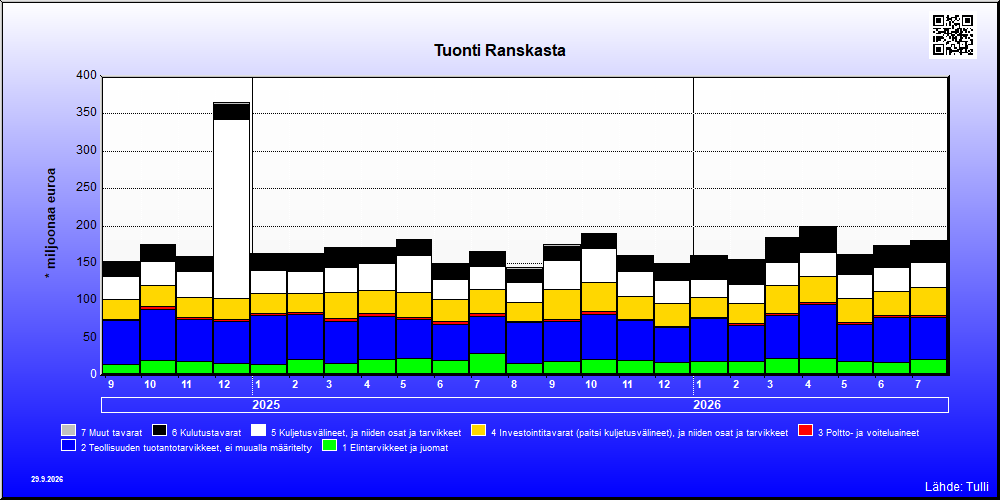Click the black top segment of the tallest bar

pyautogui.click(x=232, y=112)
